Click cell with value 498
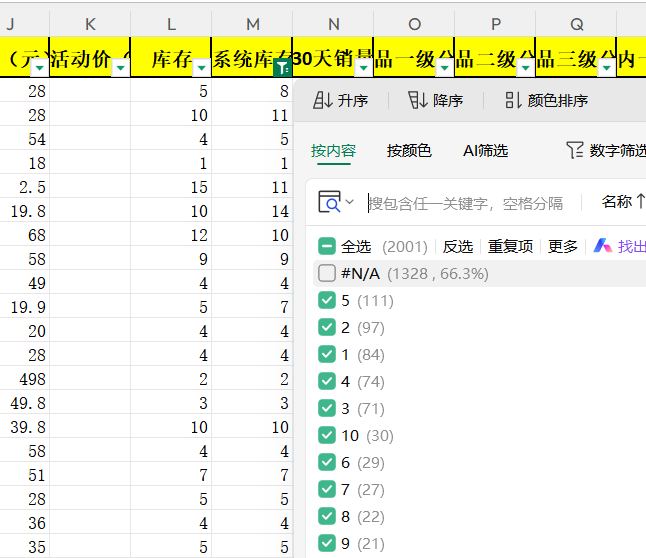This screenshot has width=646, height=558. pyautogui.click(x=24, y=379)
